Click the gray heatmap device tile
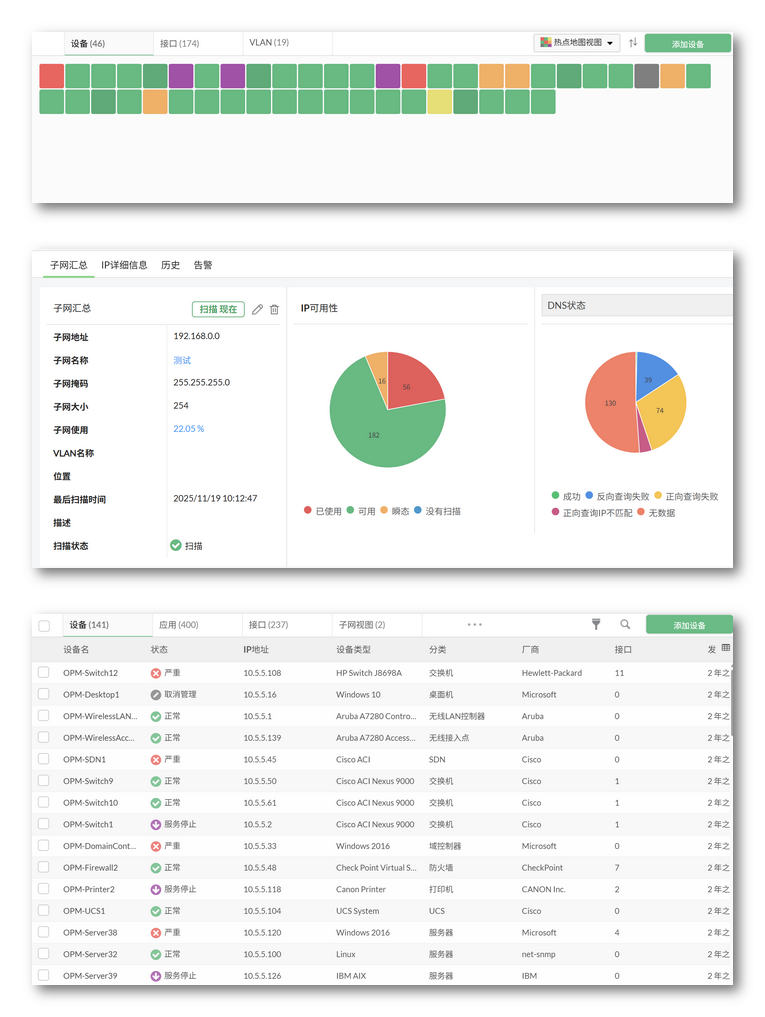The height and width of the screenshot is (1017, 765). pos(647,76)
